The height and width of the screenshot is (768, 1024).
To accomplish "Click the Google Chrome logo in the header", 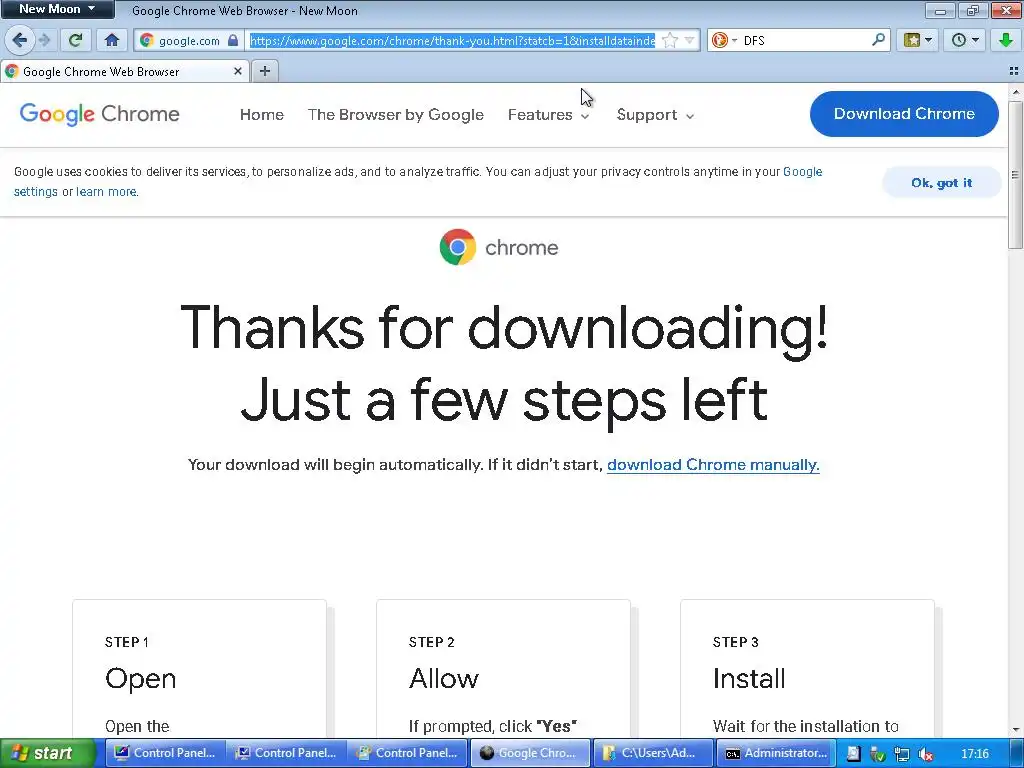I will [99, 114].
